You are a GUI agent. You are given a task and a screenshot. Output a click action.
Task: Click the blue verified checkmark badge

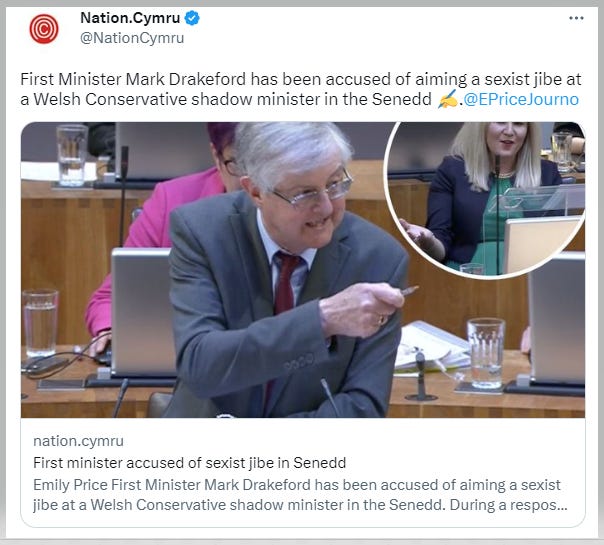(x=192, y=18)
